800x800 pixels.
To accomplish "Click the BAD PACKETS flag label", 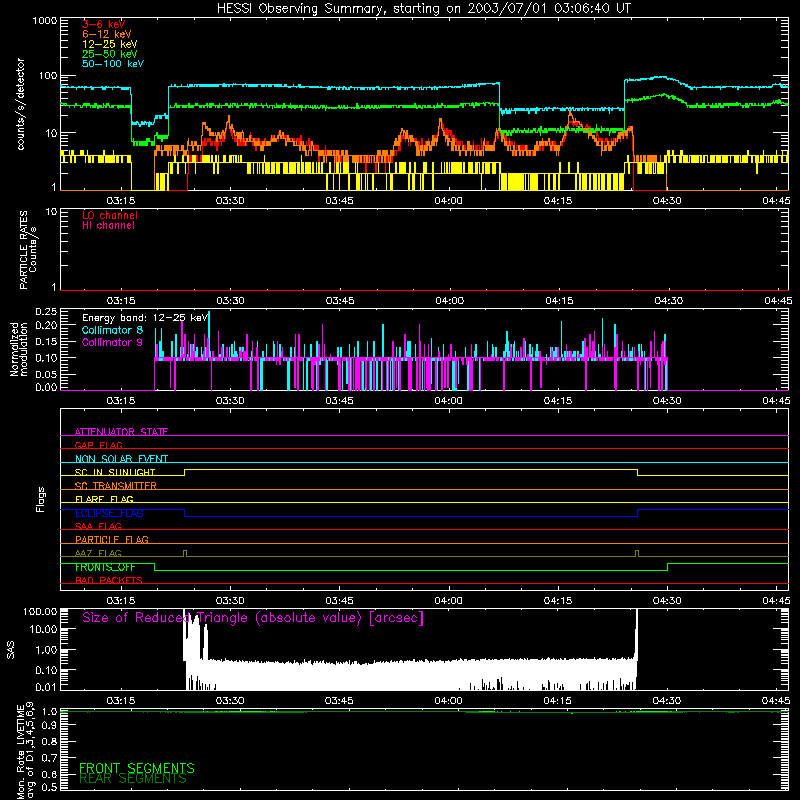I will (x=109, y=580).
